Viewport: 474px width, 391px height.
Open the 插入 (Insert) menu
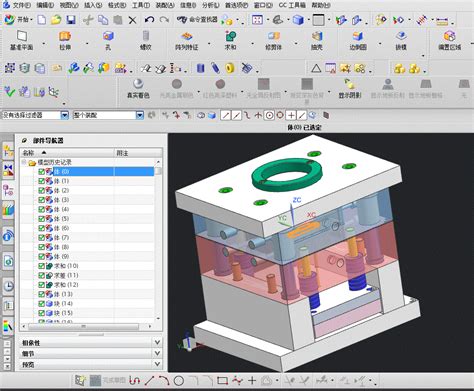point(93,5)
